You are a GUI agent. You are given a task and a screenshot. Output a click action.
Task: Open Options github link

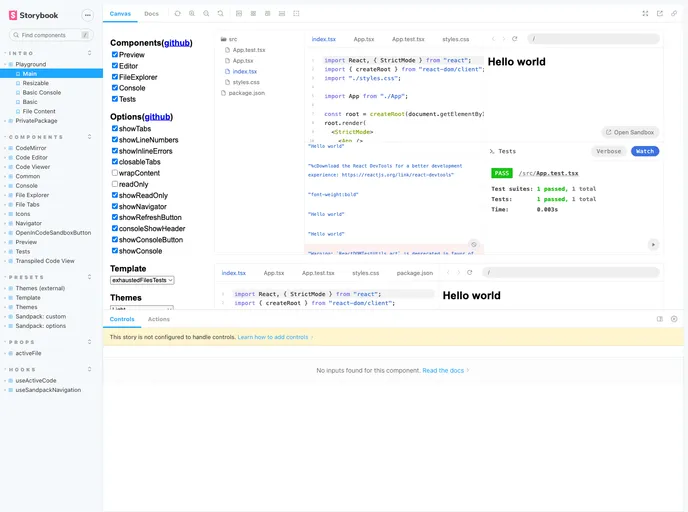click(x=158, y=117)
